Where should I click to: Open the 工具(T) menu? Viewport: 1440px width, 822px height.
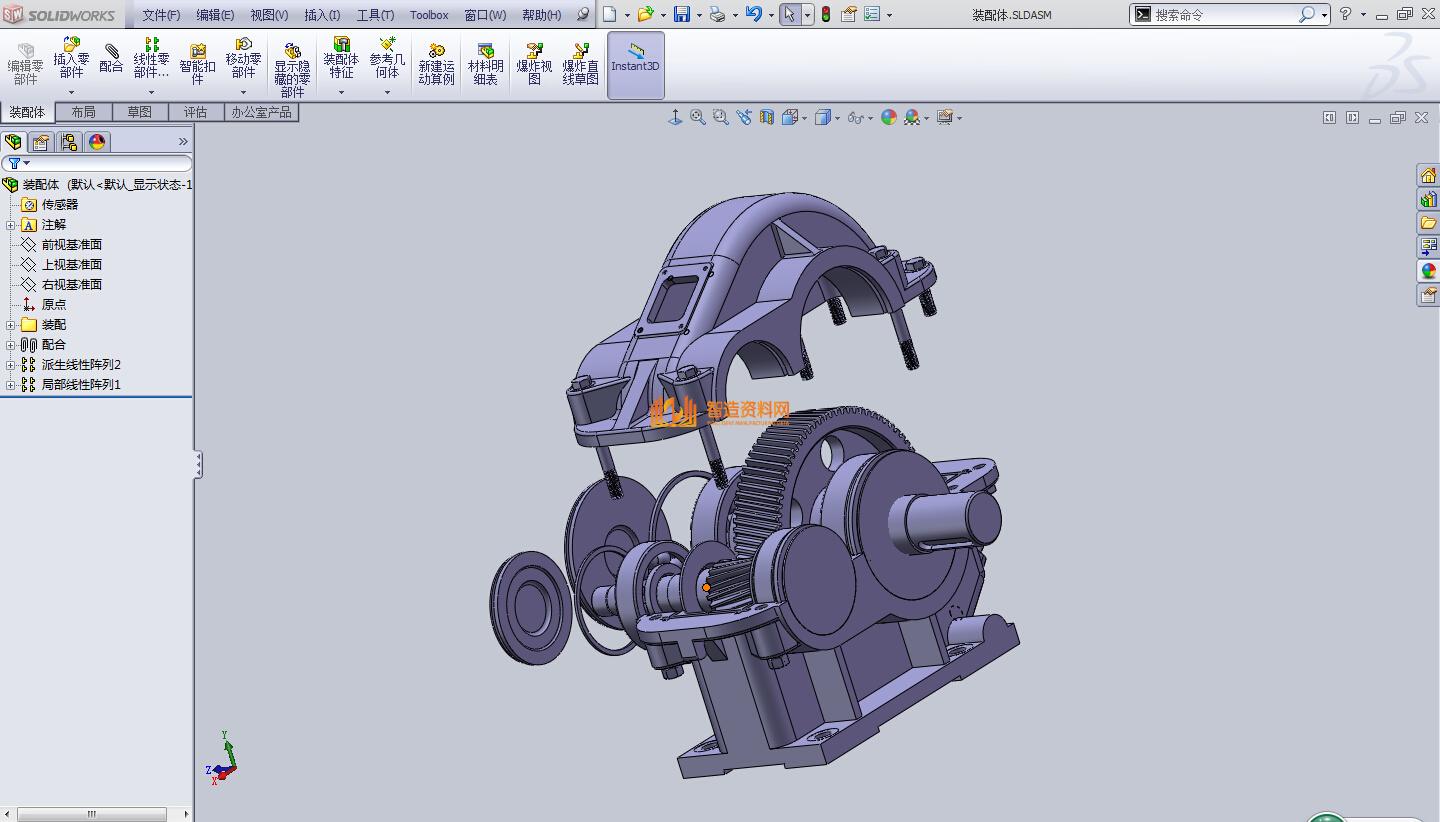click(375, 15)
